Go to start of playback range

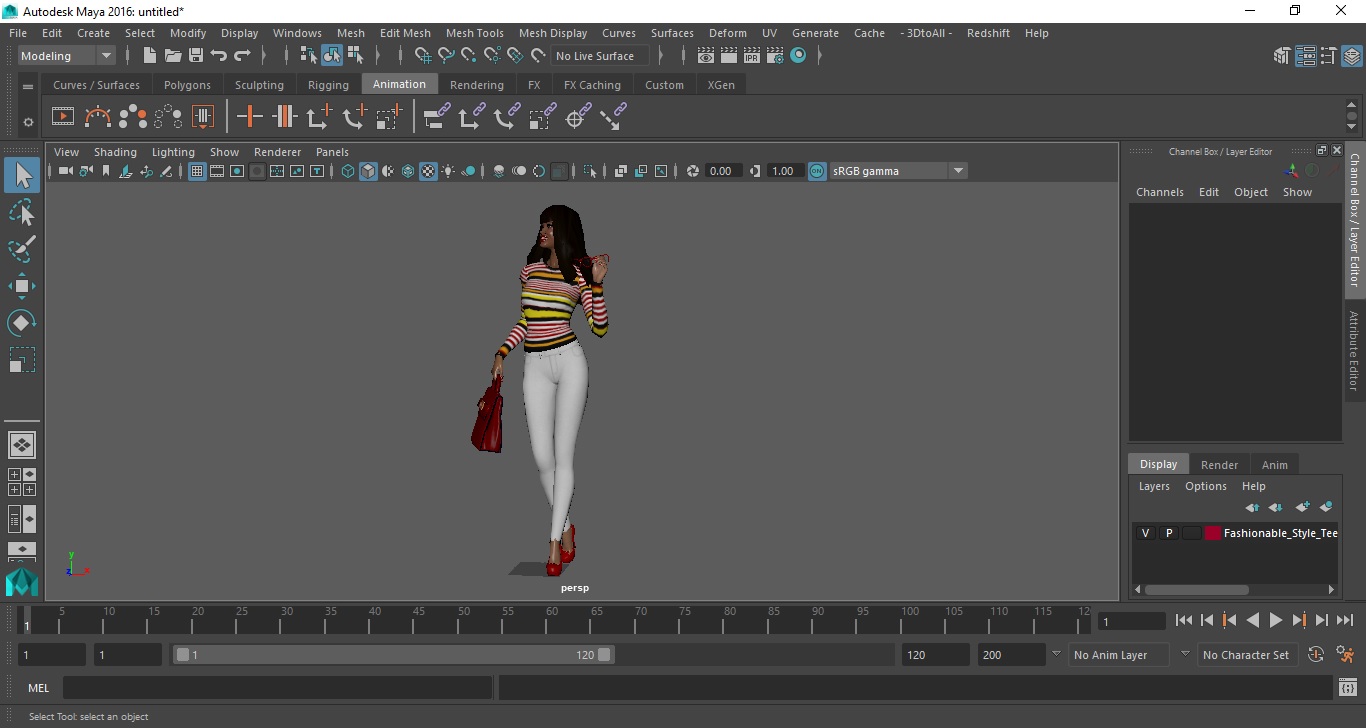[x=1183, y=621]
